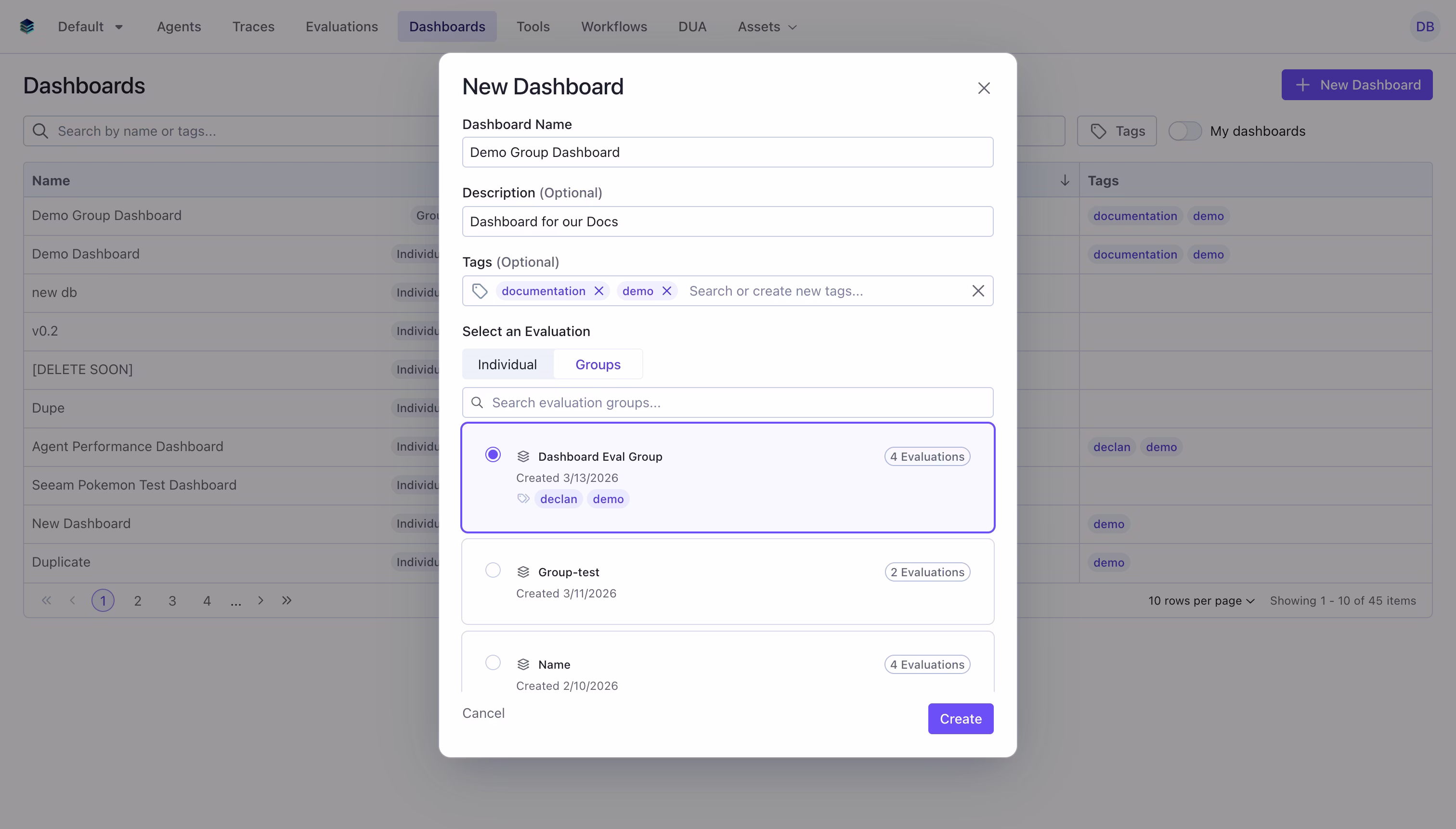This screenshot has width=1456, height=829.
Task: Cancel the New Dashboard dialog
Action: coord(483,712)
